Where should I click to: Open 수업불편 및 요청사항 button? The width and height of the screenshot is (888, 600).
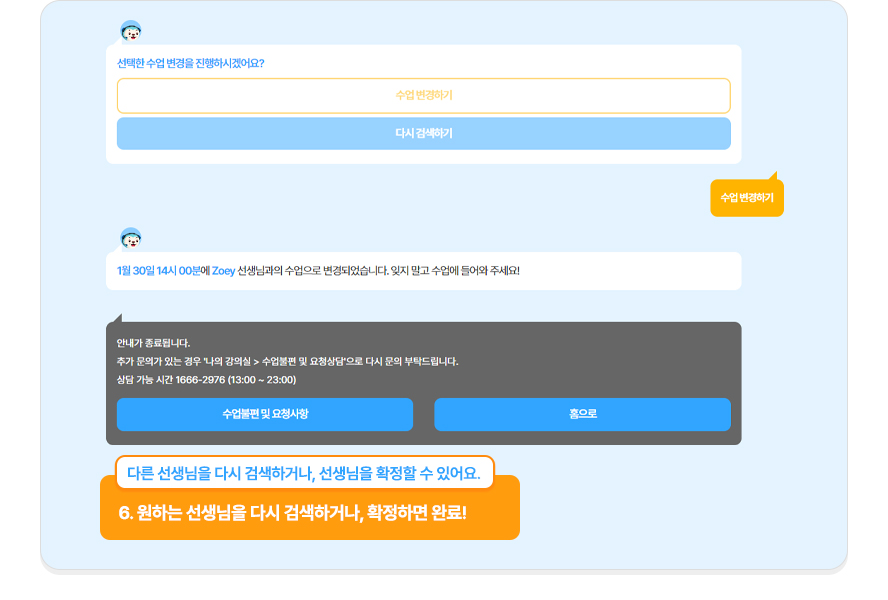265,414
